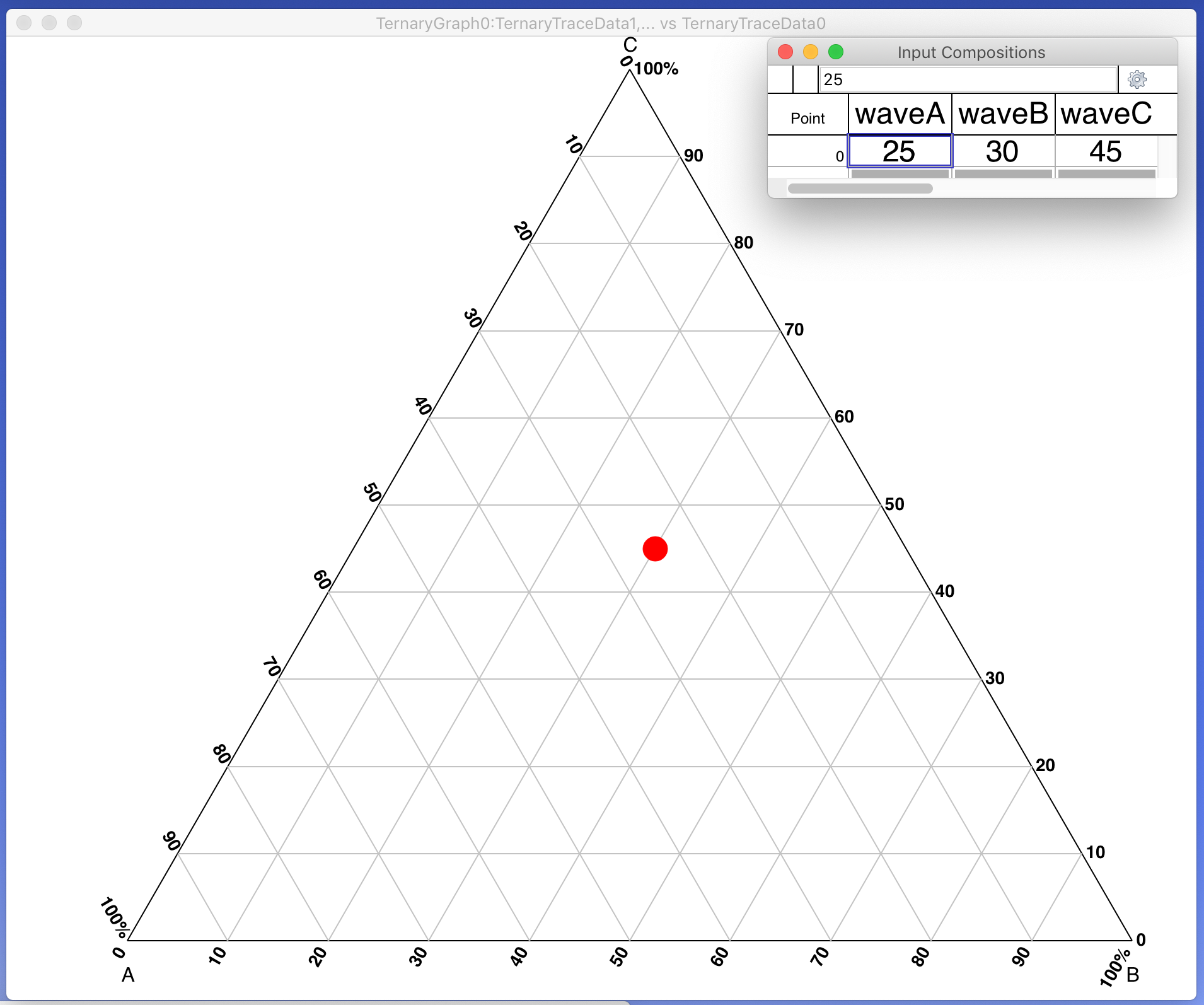
Task: Select the waveA column header
Action: tap(900, 114)
